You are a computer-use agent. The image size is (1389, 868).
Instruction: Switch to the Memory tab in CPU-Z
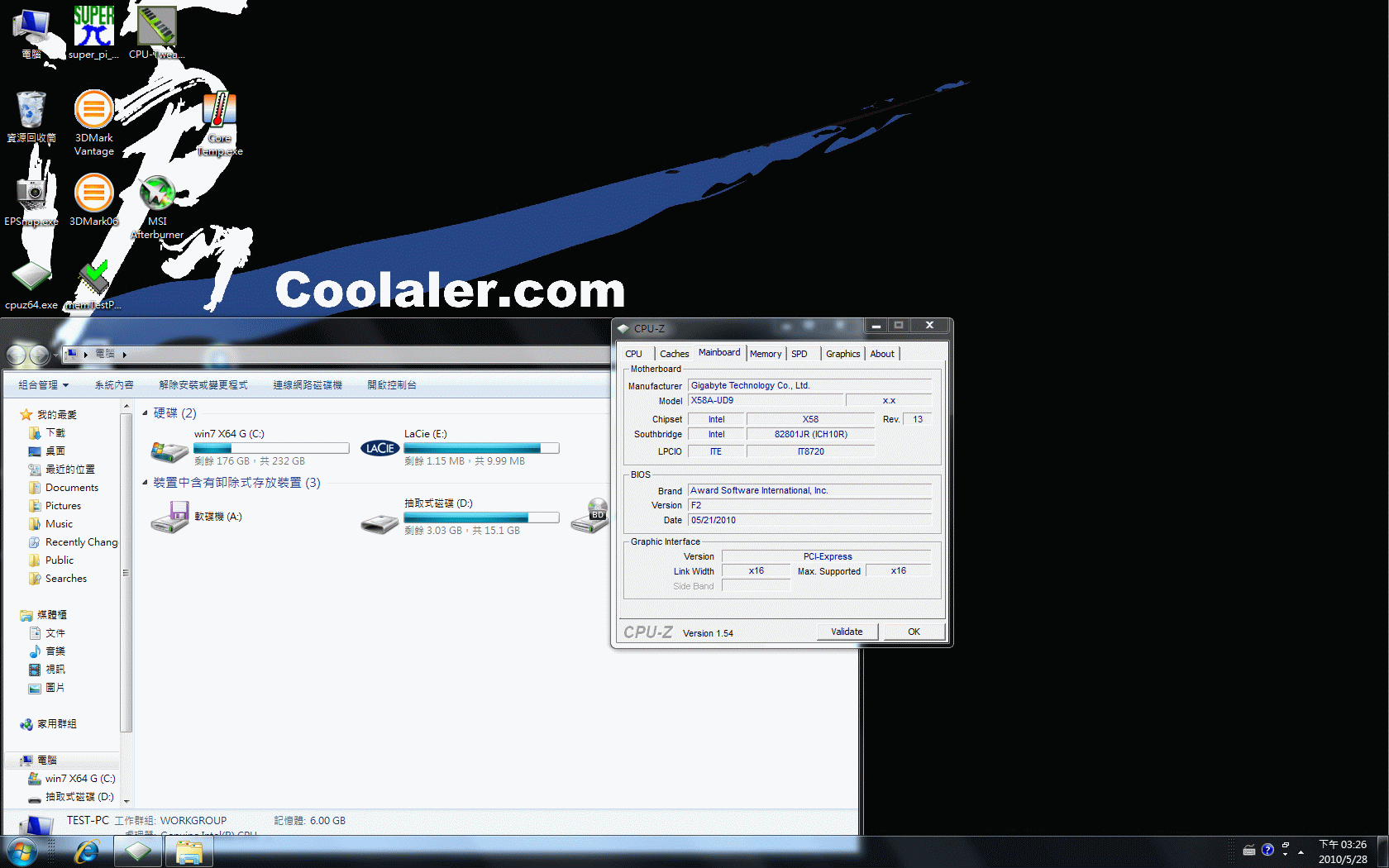(x=766, y=354)
